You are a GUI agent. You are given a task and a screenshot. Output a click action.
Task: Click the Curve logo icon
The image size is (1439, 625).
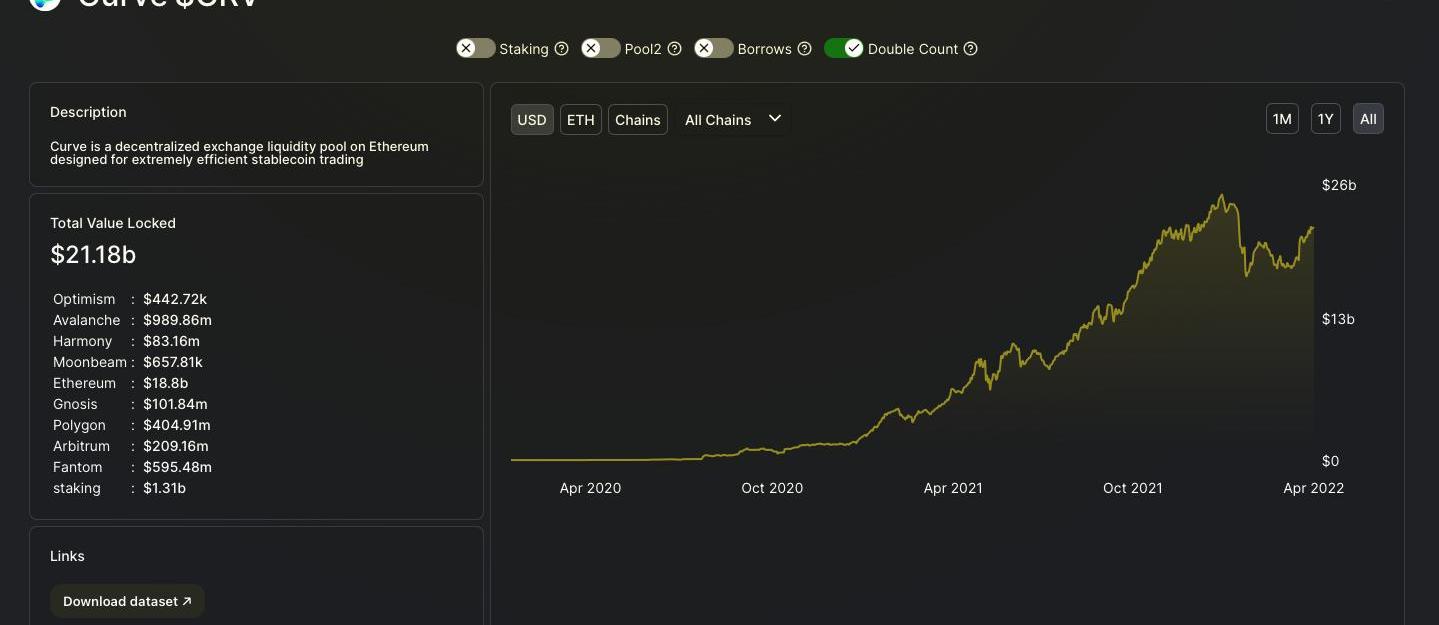pos(45,3)
